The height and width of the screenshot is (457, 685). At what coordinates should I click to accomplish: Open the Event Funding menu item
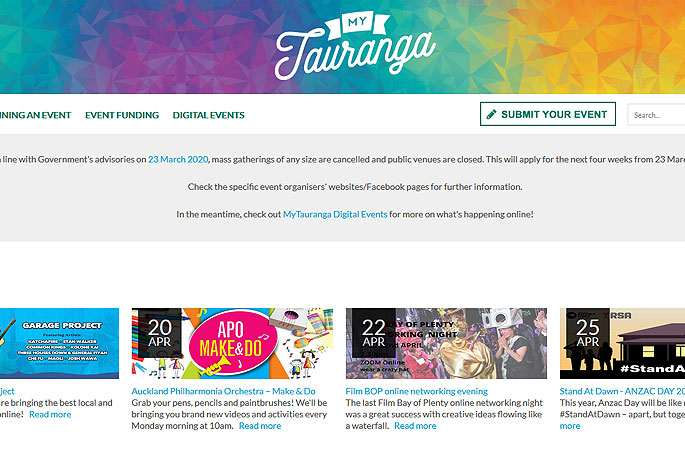122,115
